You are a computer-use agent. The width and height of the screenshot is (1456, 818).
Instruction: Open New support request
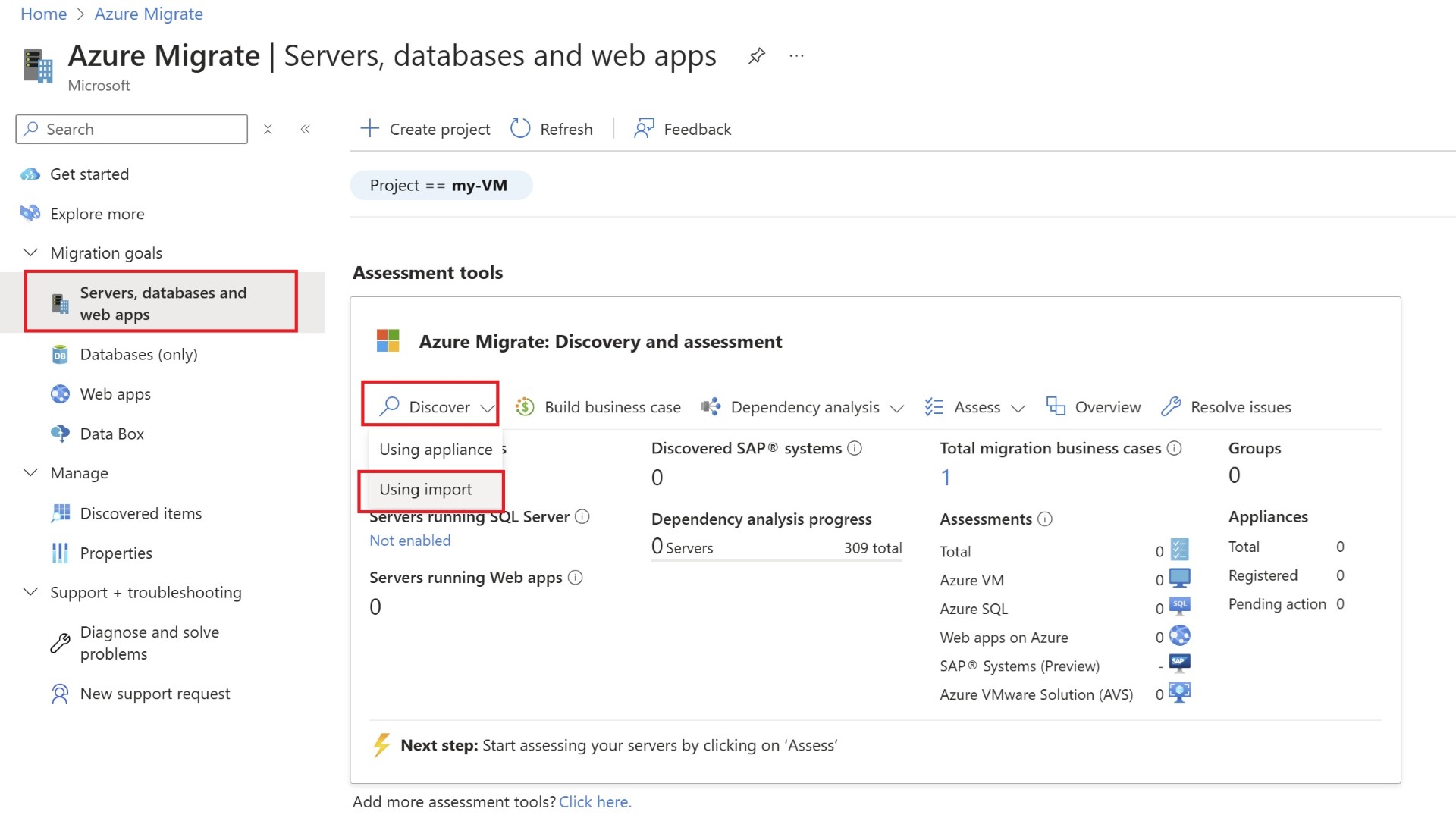[x=155, y=694]
